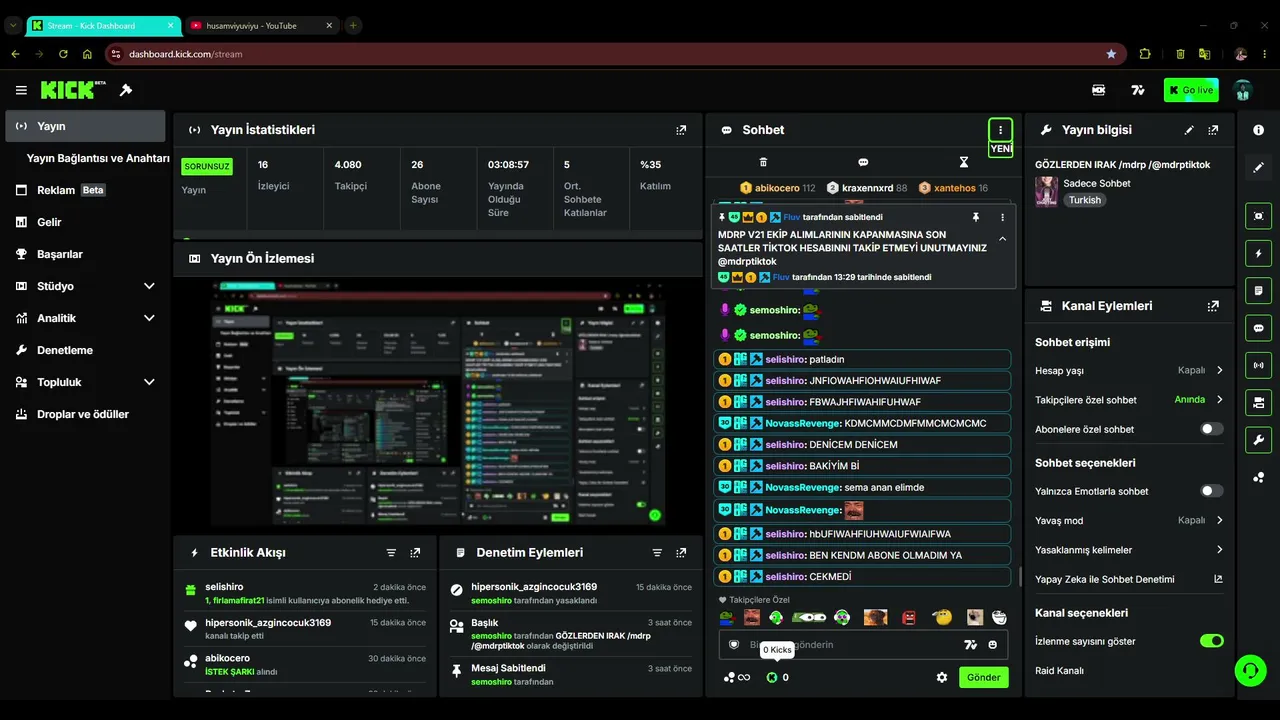Click the trash clear-chat icon
1280x720 pixels.
763,162
